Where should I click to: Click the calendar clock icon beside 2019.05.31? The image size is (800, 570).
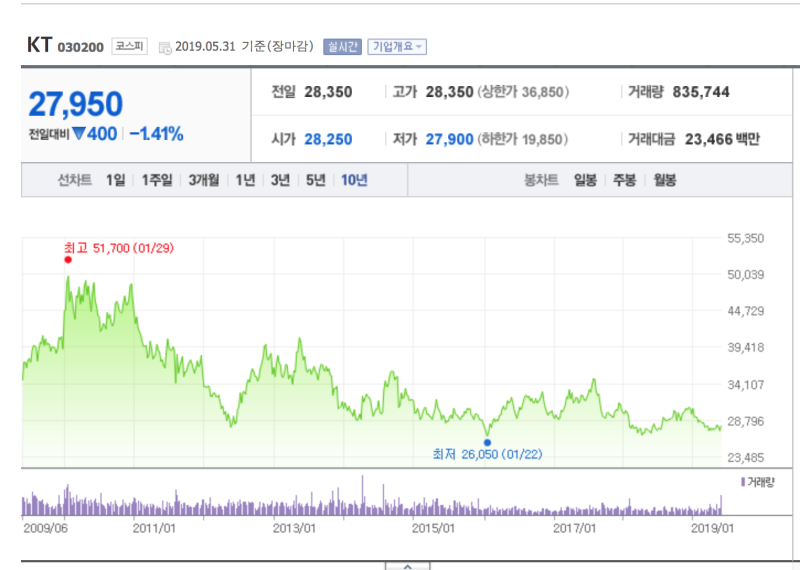(165, 48)
